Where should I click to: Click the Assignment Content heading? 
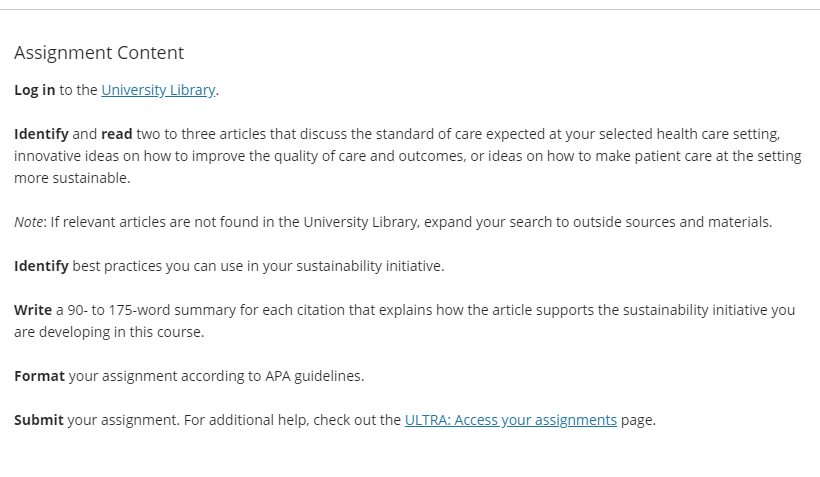(99, 53)
